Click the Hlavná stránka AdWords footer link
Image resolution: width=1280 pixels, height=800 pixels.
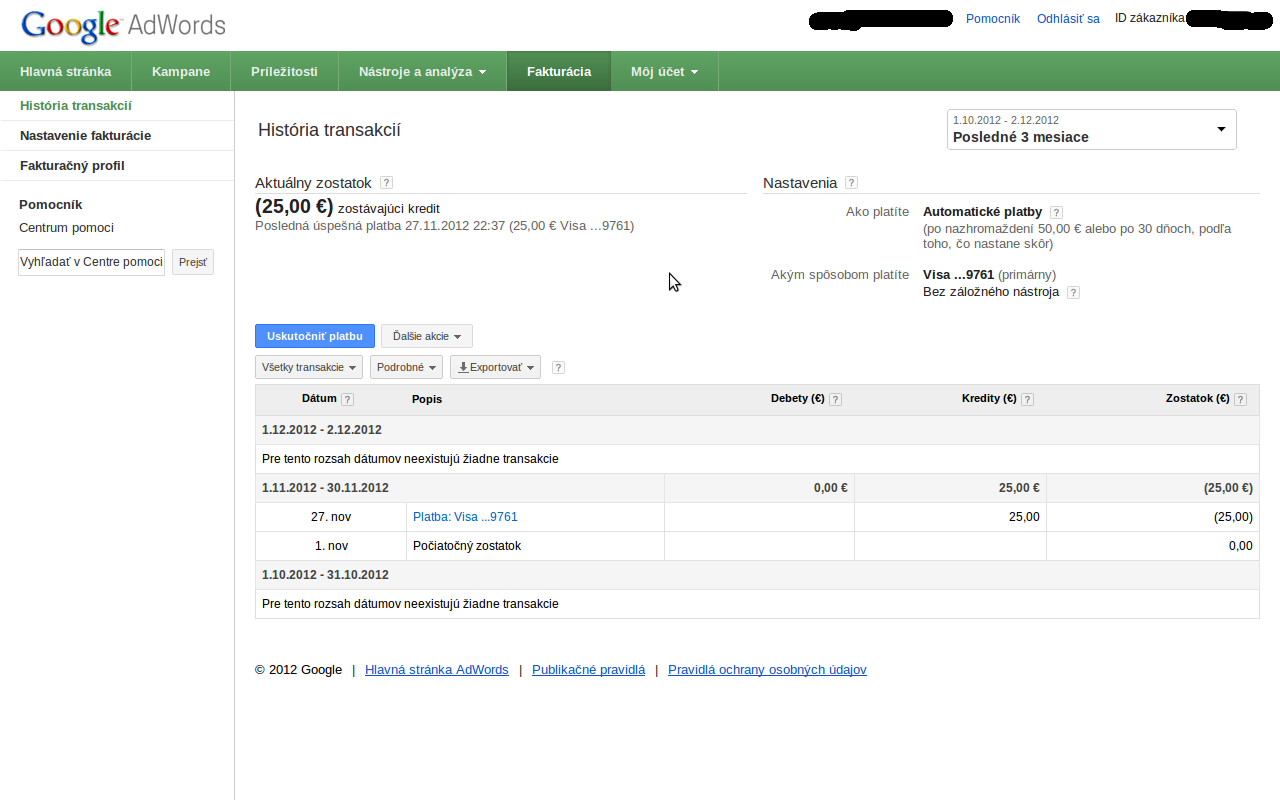437,670
